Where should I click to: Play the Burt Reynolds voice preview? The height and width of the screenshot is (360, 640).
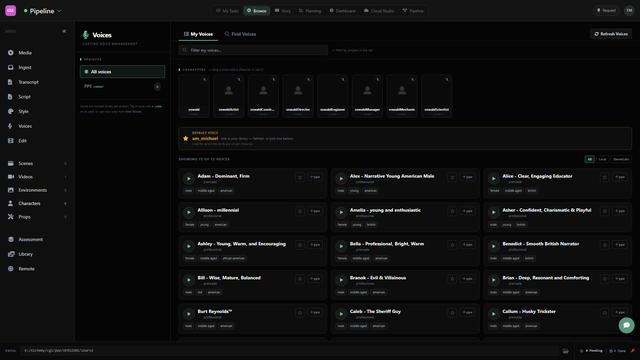pos(189,314)
